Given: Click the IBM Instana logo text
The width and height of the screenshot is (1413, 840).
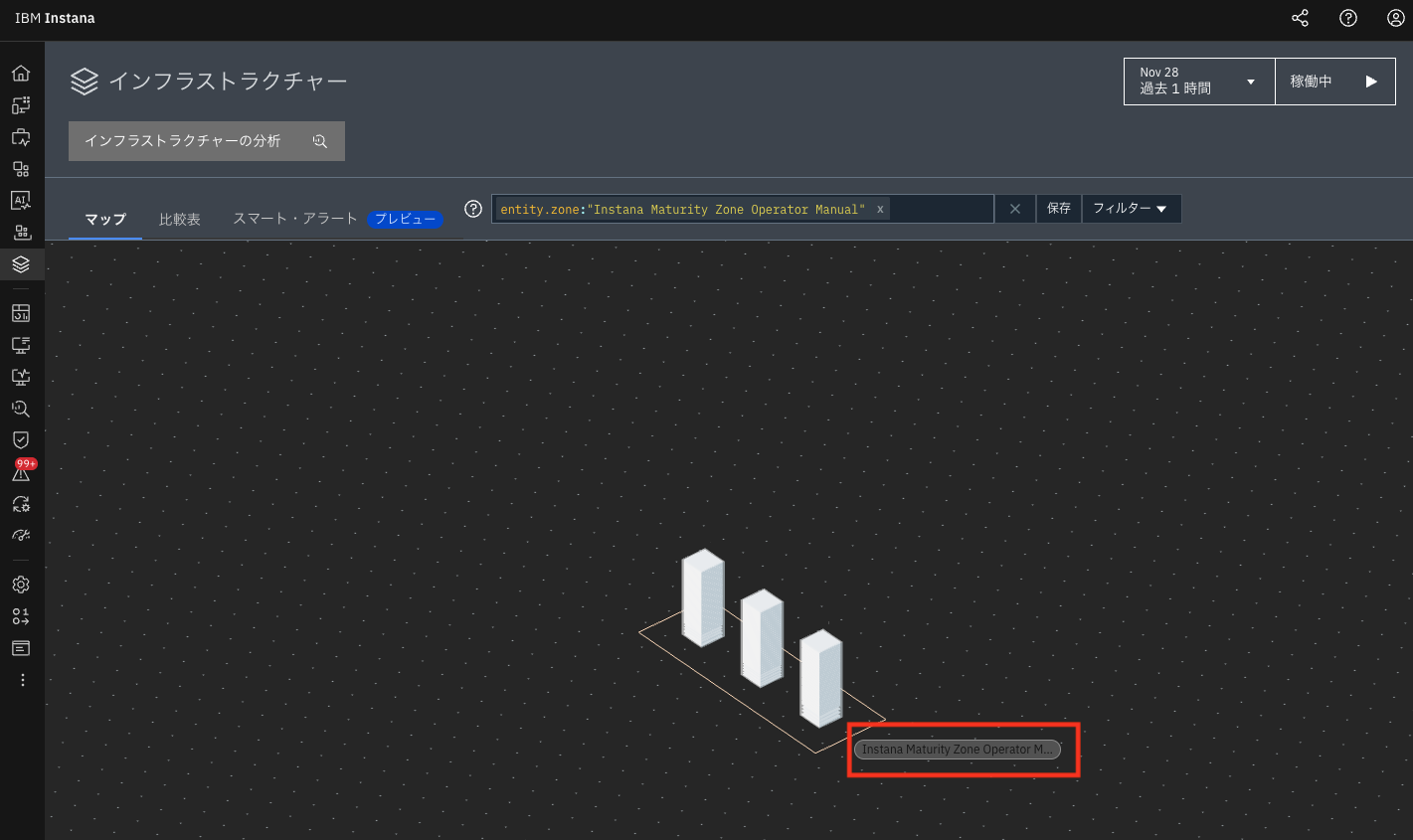Looking at the screenshot, I should click(55, 18).
